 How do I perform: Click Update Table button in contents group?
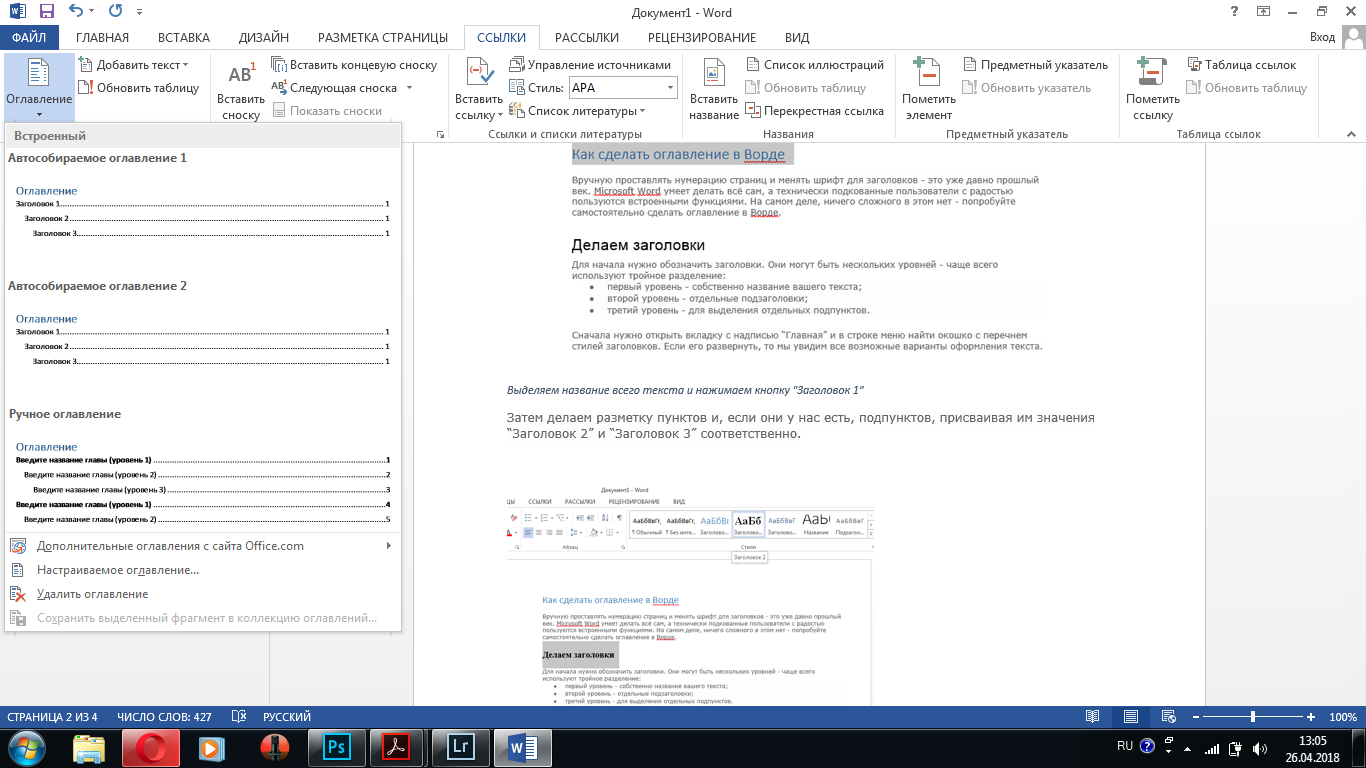(x=147, y=88)
